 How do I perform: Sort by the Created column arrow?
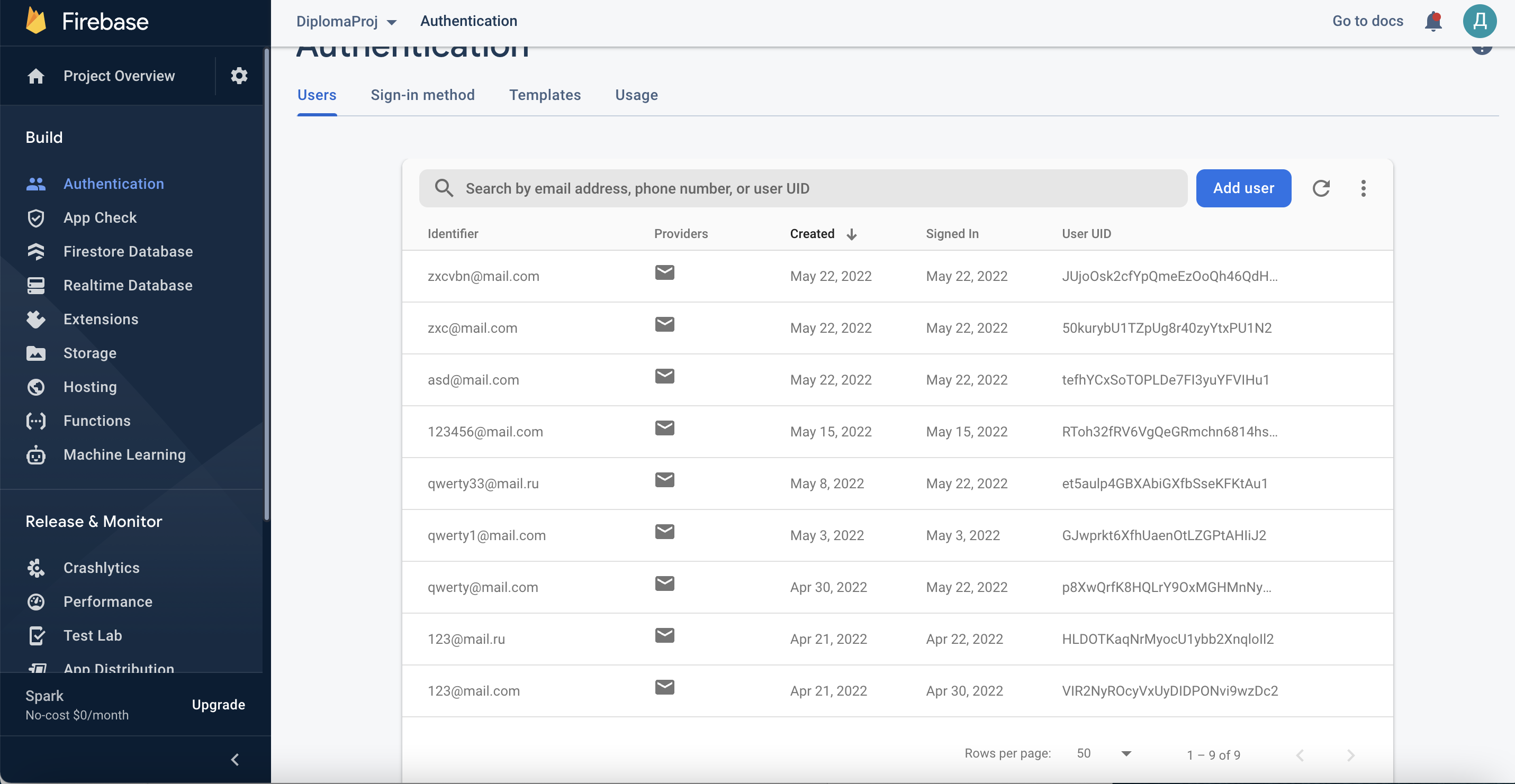(x=851, y=234)
